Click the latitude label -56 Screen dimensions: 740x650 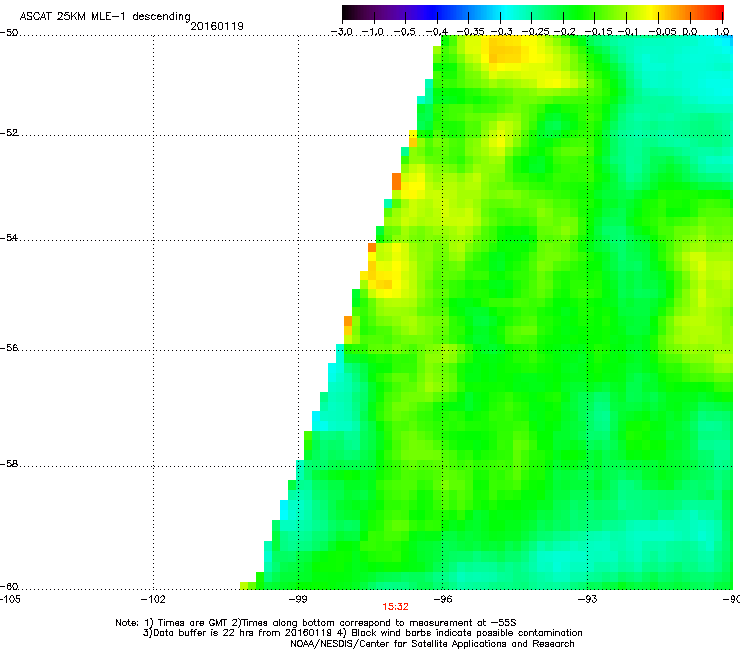9,347
